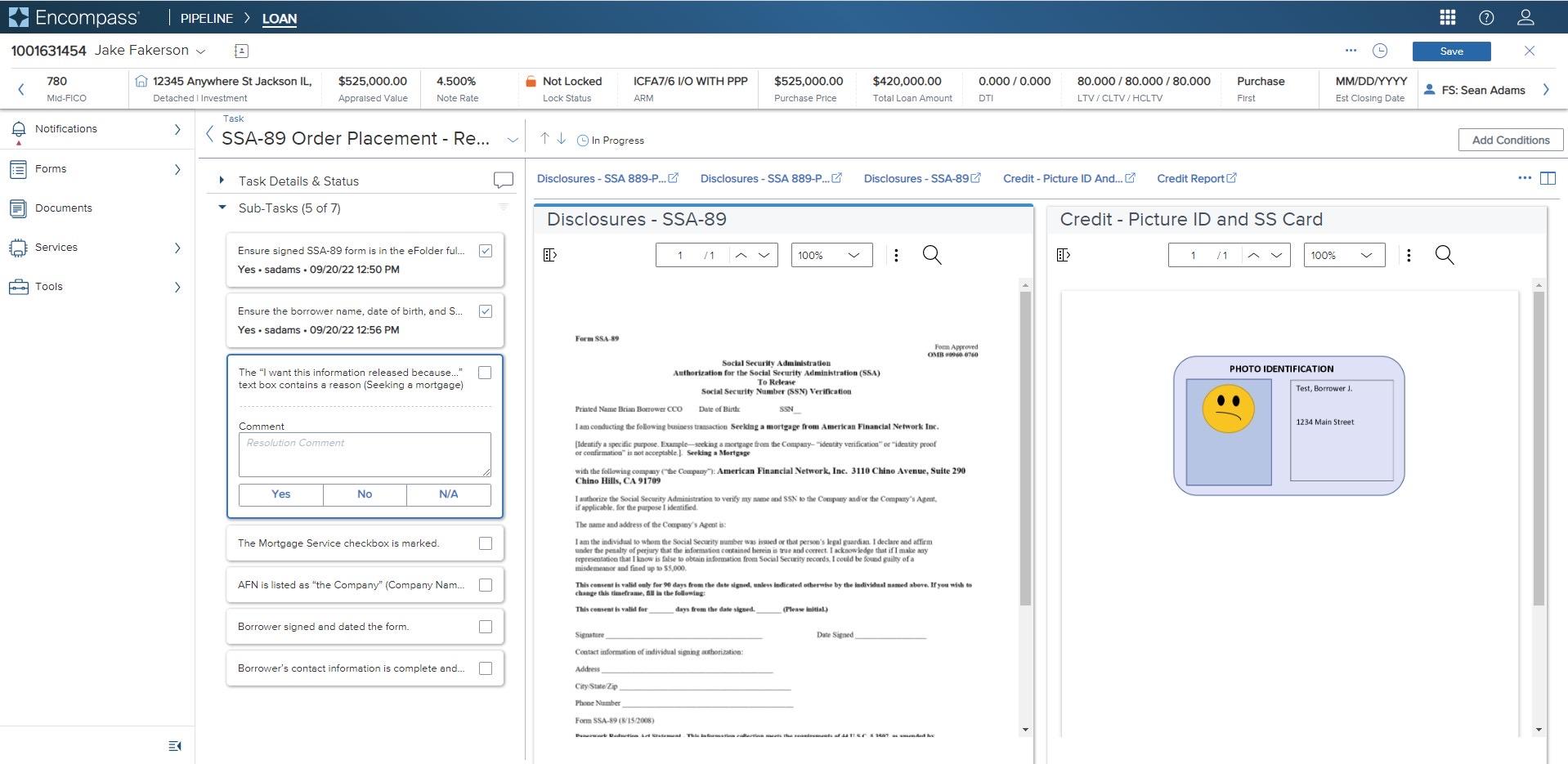1568x764 pixels.
Task: Click the Add Conditions button
Action: coord(1511,140)
